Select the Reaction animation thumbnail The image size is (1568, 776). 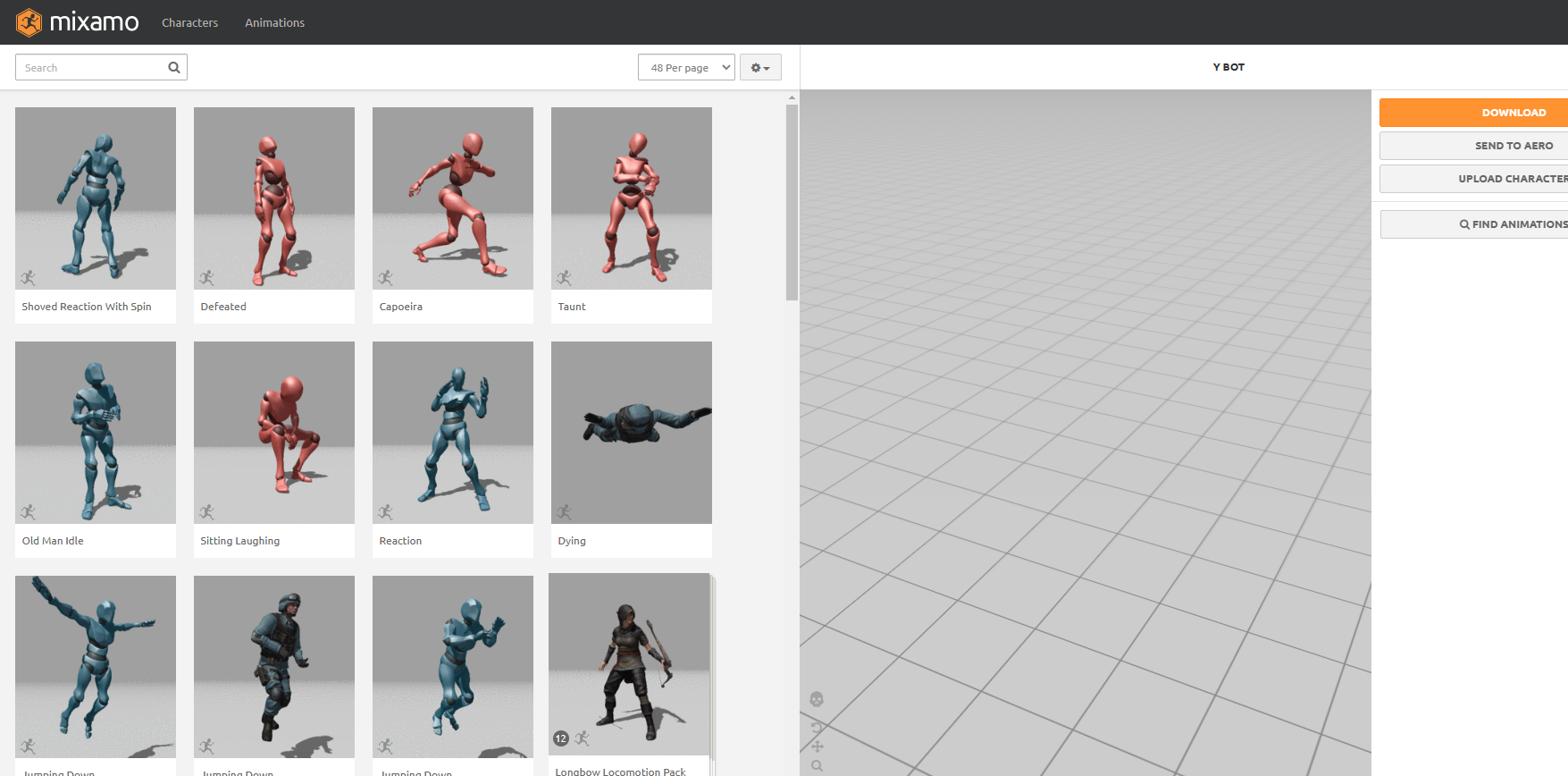click(x=453, y=433)
